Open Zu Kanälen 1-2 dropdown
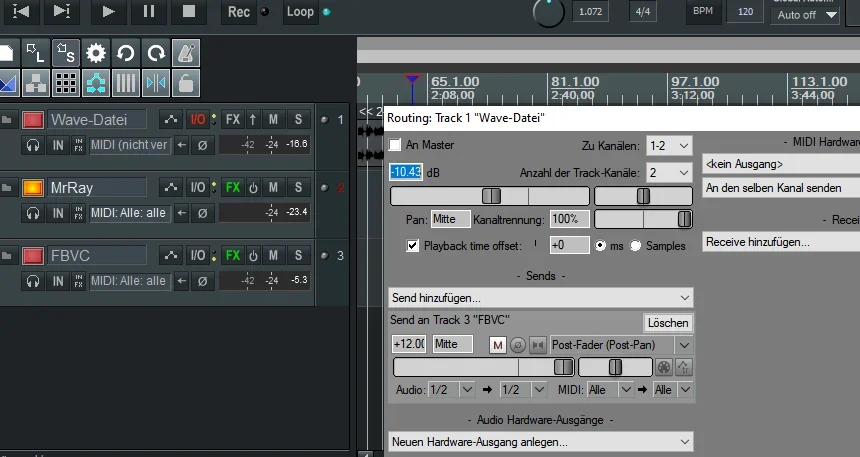Image resolution: width=860 pixels, height=457 pixels. 669,146
